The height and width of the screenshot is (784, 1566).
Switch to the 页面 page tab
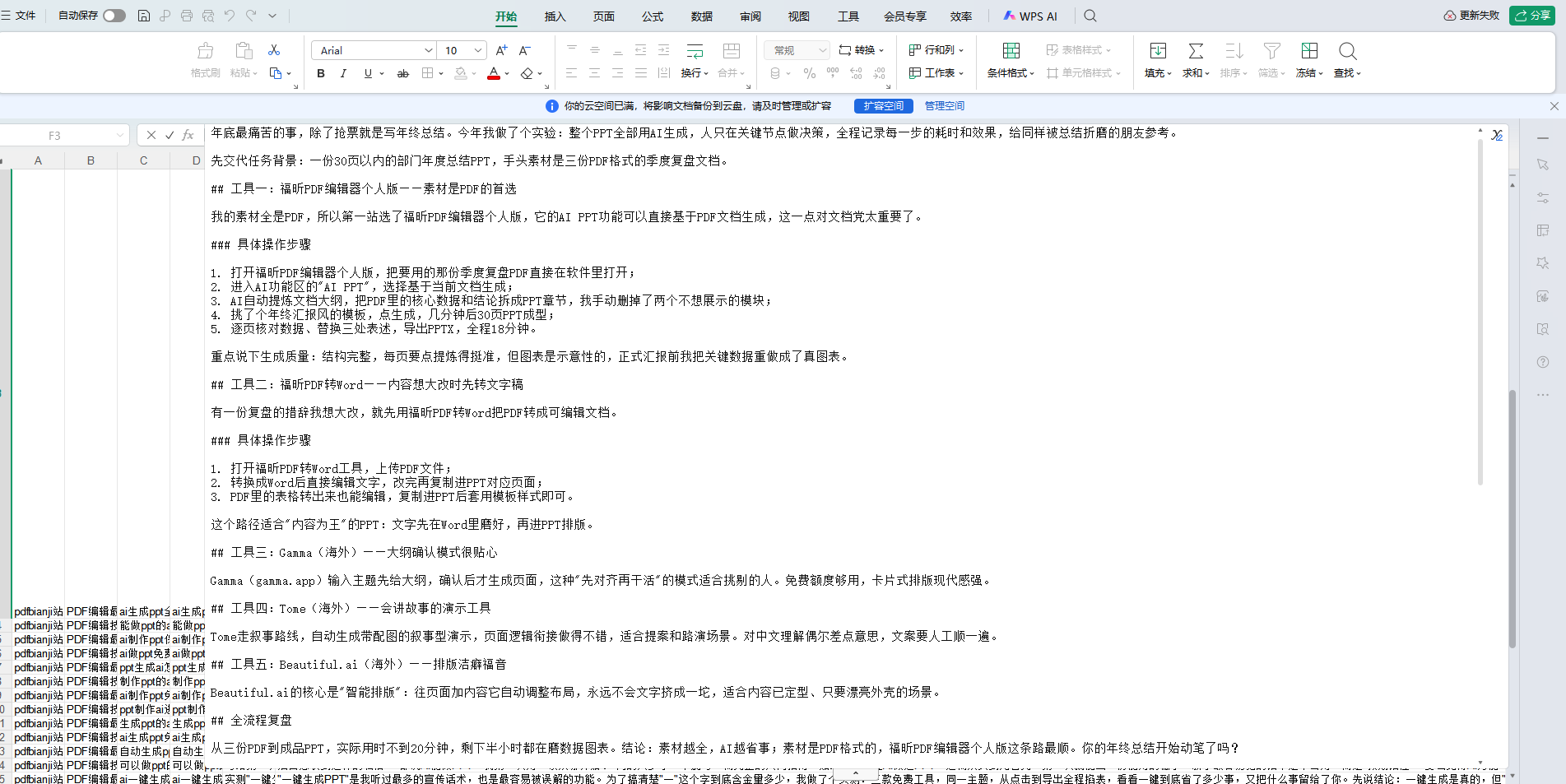coord(604,16)
